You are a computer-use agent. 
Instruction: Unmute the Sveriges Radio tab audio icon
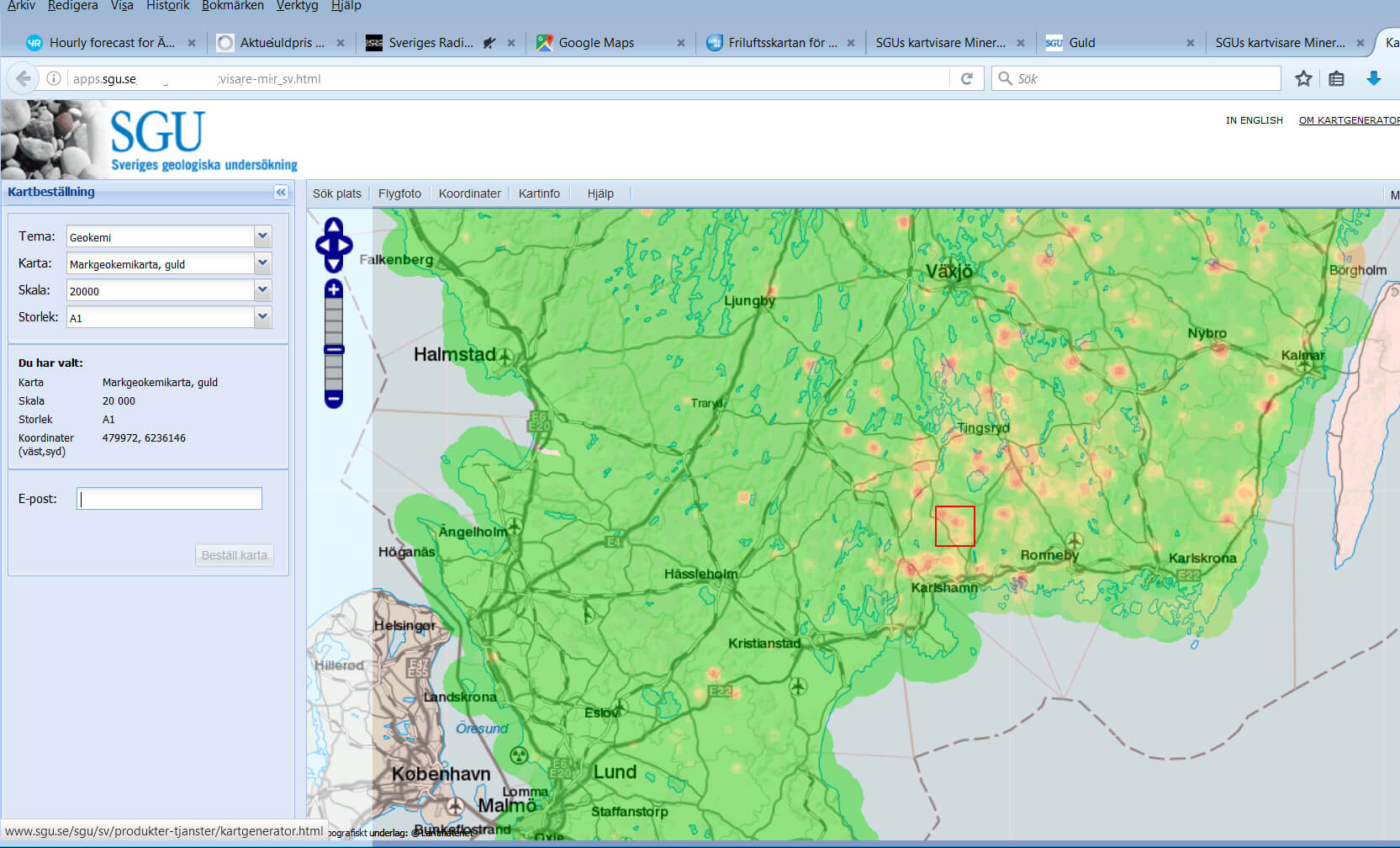(x=489, y=43)
